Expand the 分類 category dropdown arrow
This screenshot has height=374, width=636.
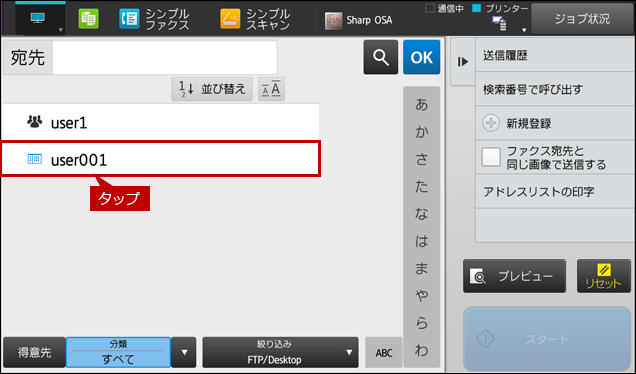coord(184,353)
